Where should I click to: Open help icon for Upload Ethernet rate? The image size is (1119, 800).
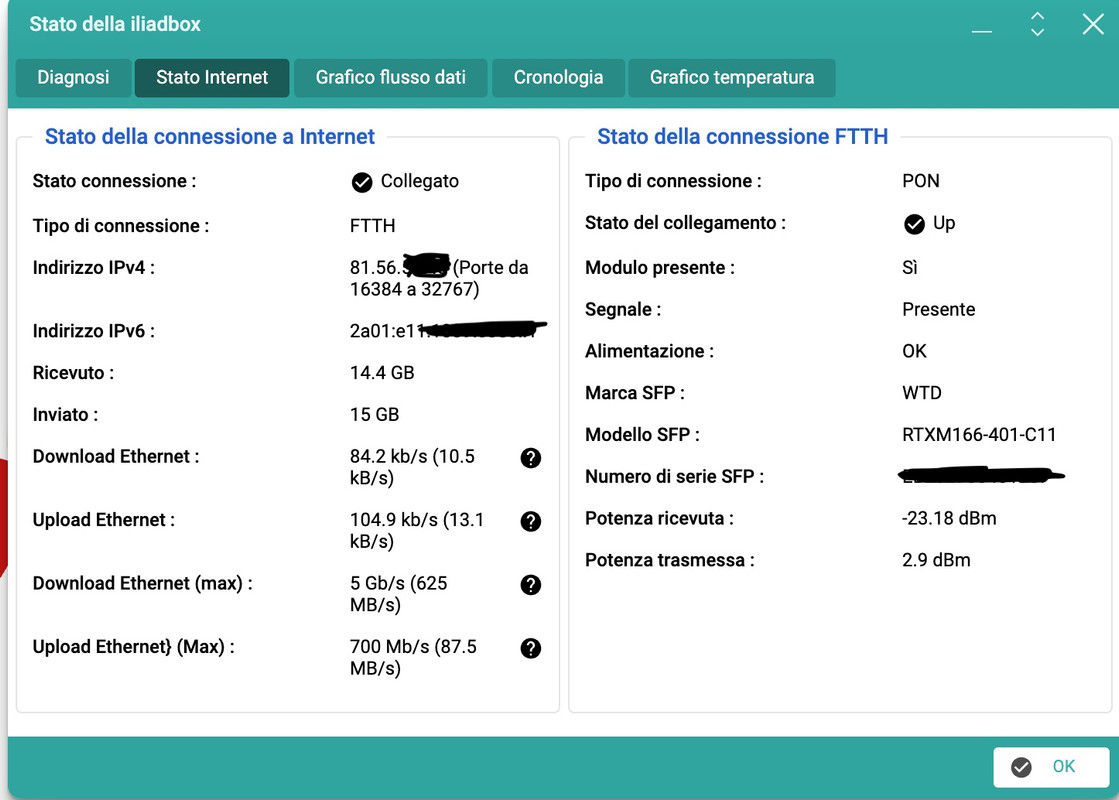coord(530,522)
